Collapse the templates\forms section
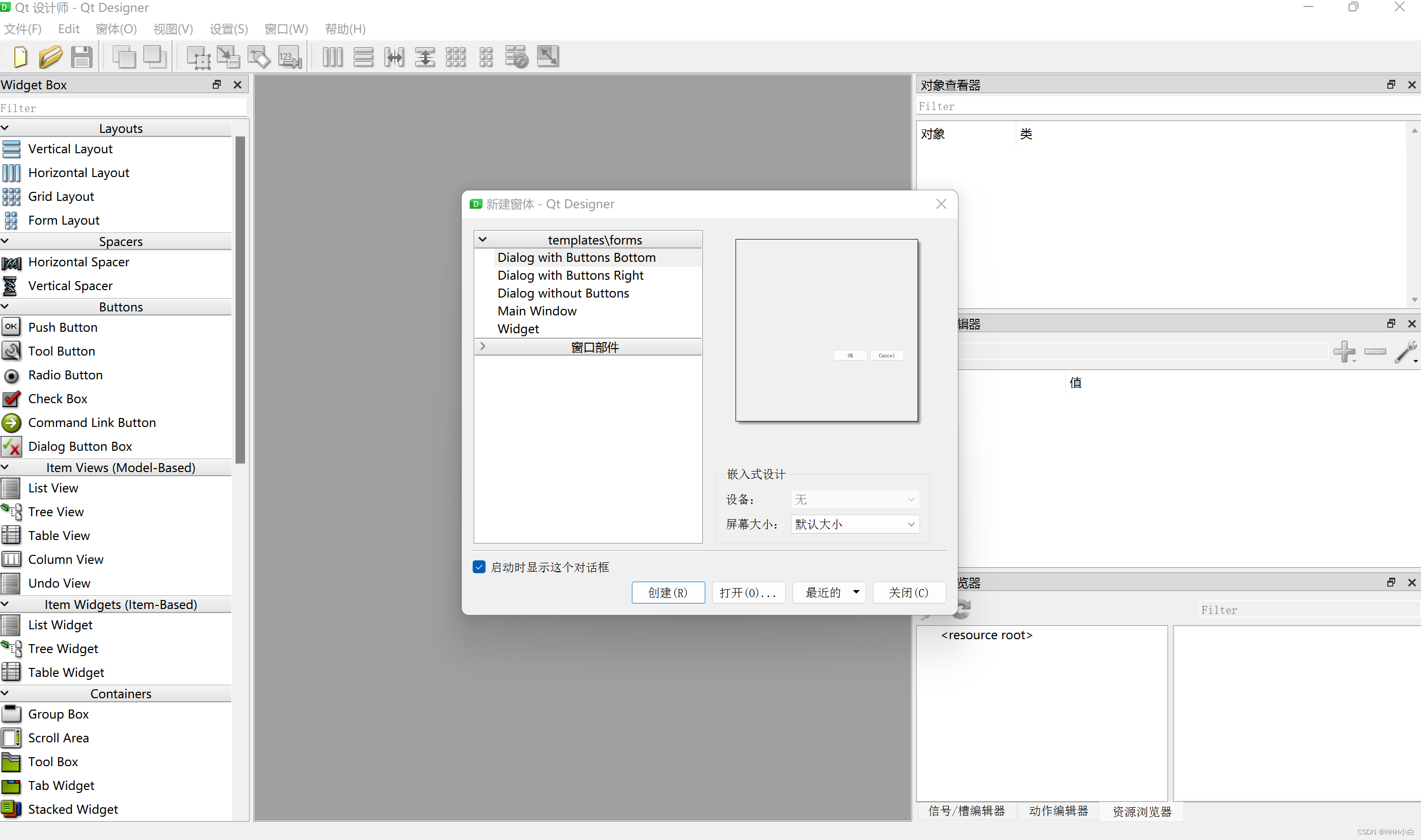This screenshot has height=840, width=1421. (483, 239)
